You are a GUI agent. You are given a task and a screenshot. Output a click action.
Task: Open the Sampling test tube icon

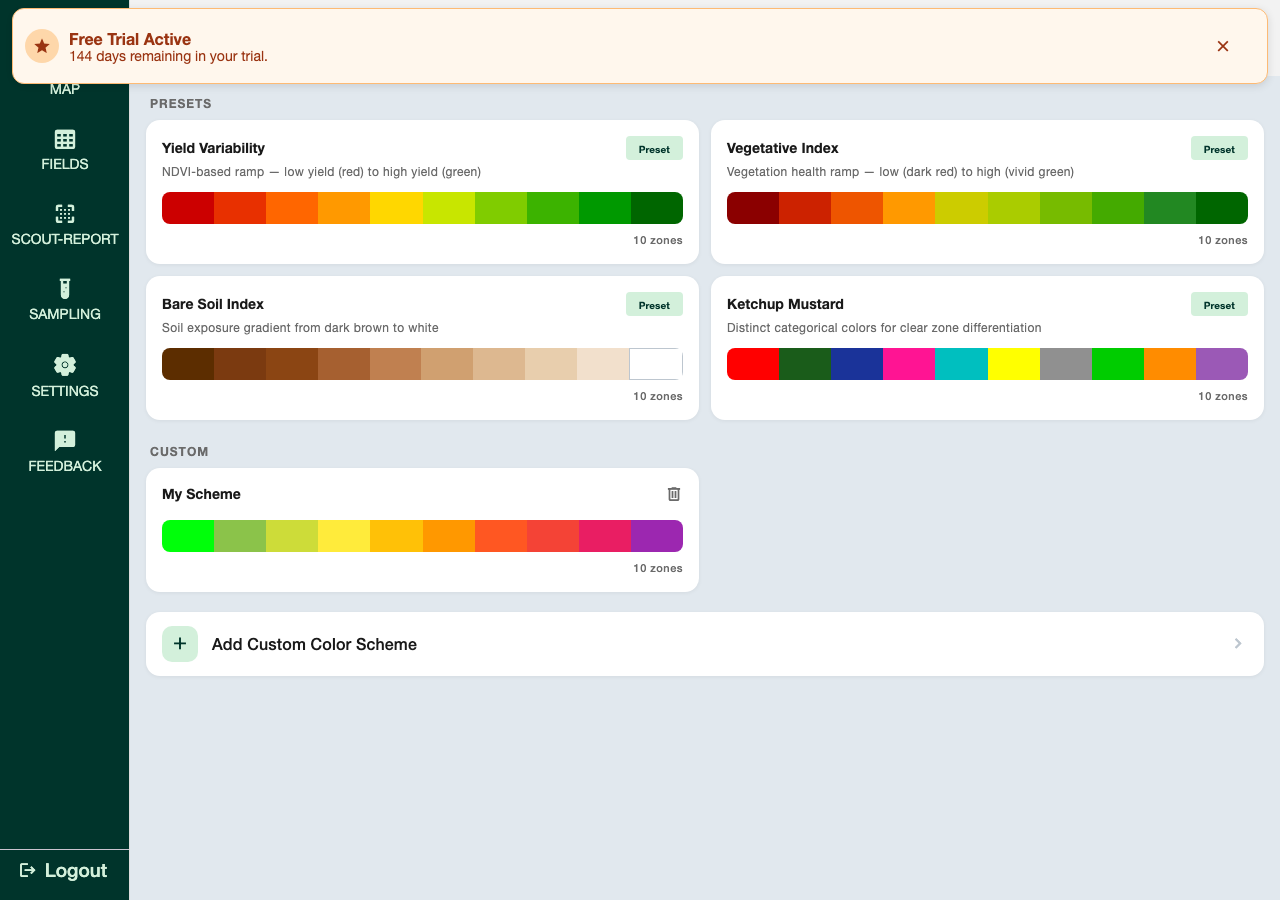coord(65,288)
